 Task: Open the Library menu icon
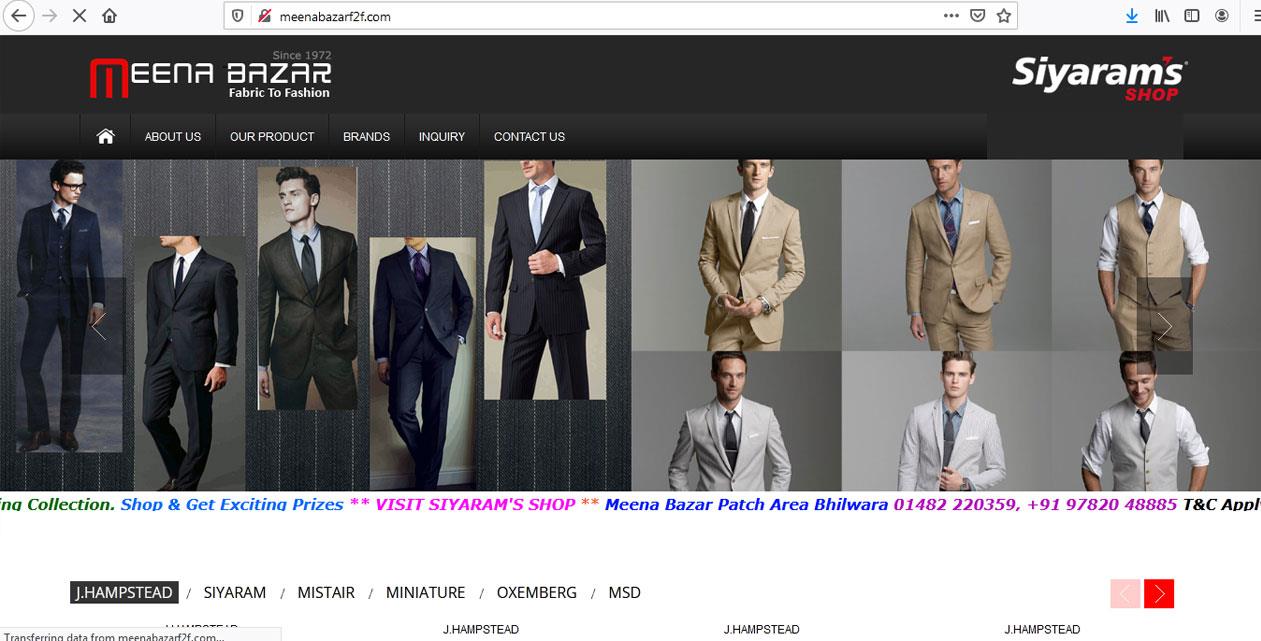pyautogui.click(x=1163, y=16)
